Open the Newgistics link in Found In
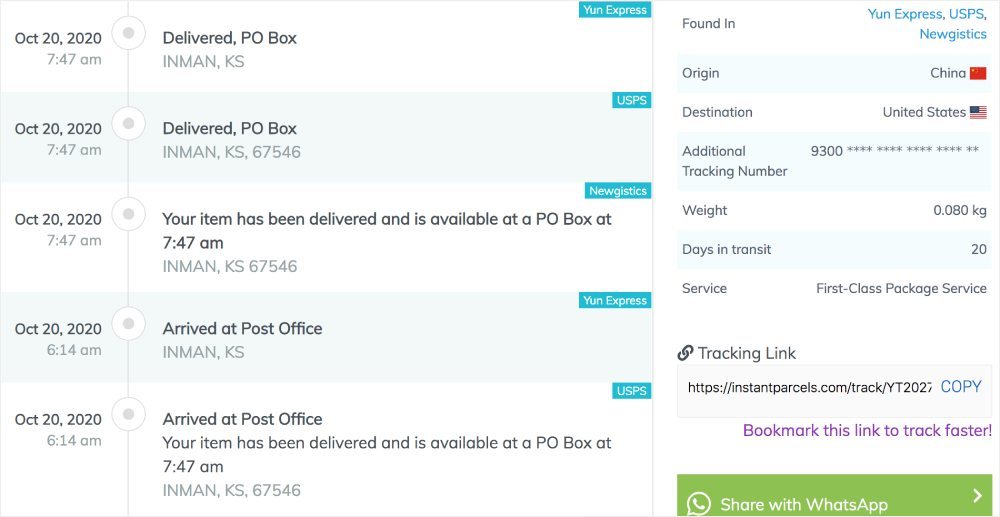The width and height of the screenshot is (1000, 517). point(952,34)
